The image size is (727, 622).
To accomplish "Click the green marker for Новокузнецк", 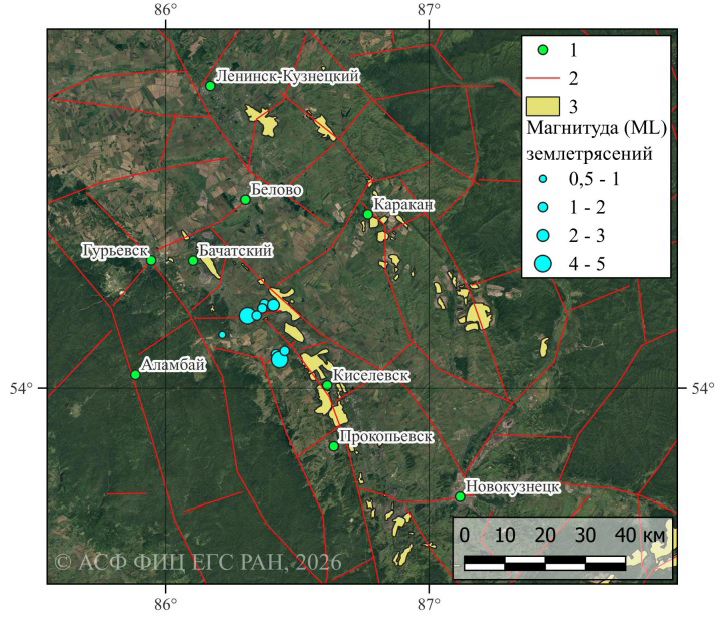I will pos(460,496).
